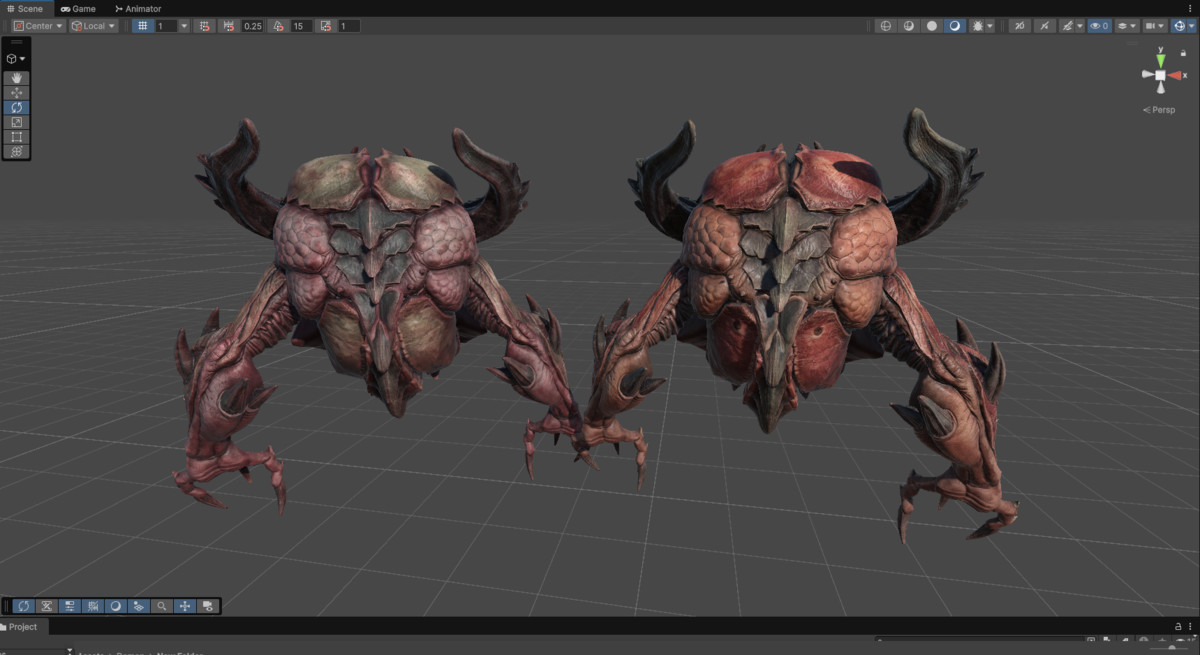Click the grid-snap icon in bottom overlay
The image size is (1200, 655).
pyautogui.click(x=93, y=606)
